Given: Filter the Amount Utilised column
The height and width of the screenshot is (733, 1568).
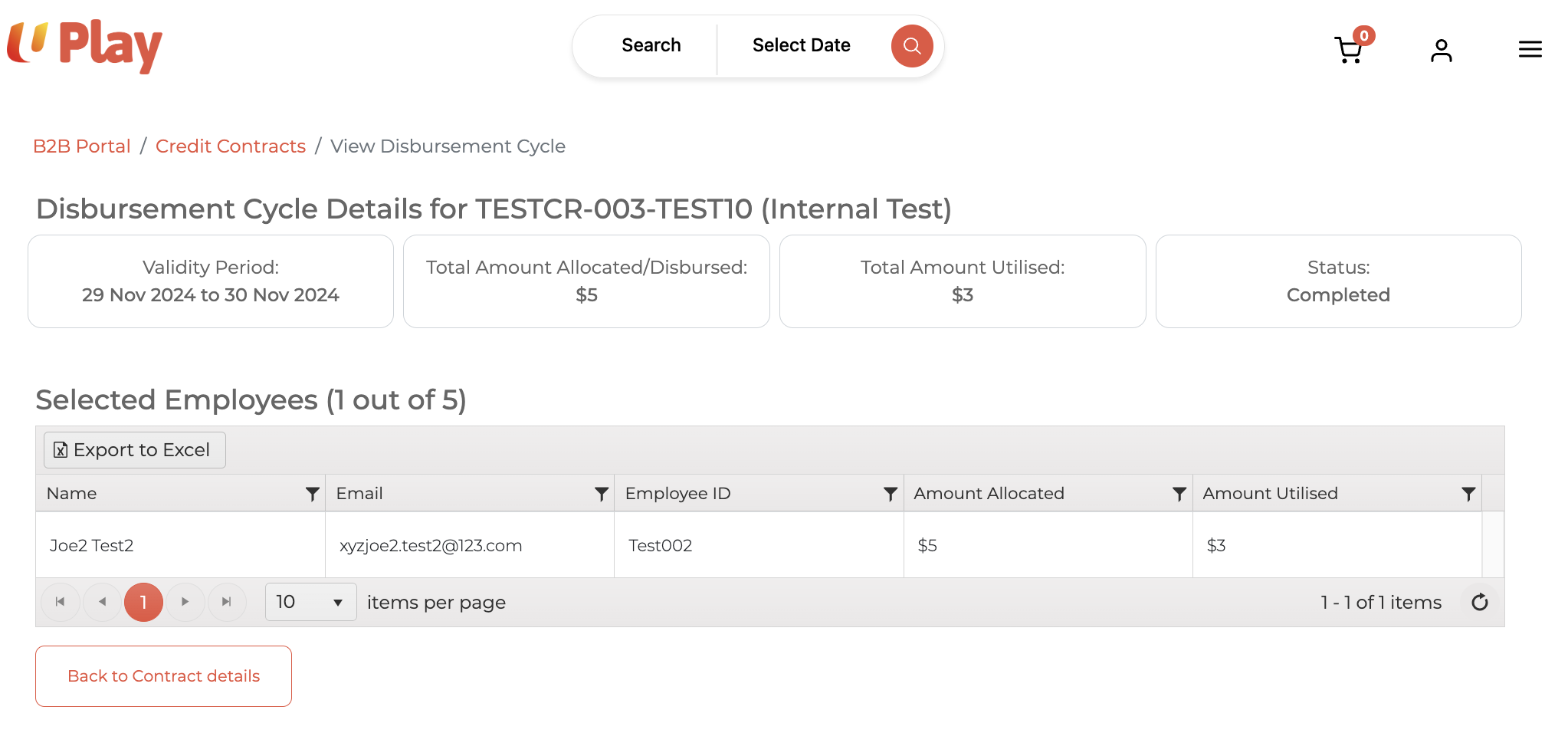Looking at the screenshot, I should pyautogui.click(x=1468, y=494).
